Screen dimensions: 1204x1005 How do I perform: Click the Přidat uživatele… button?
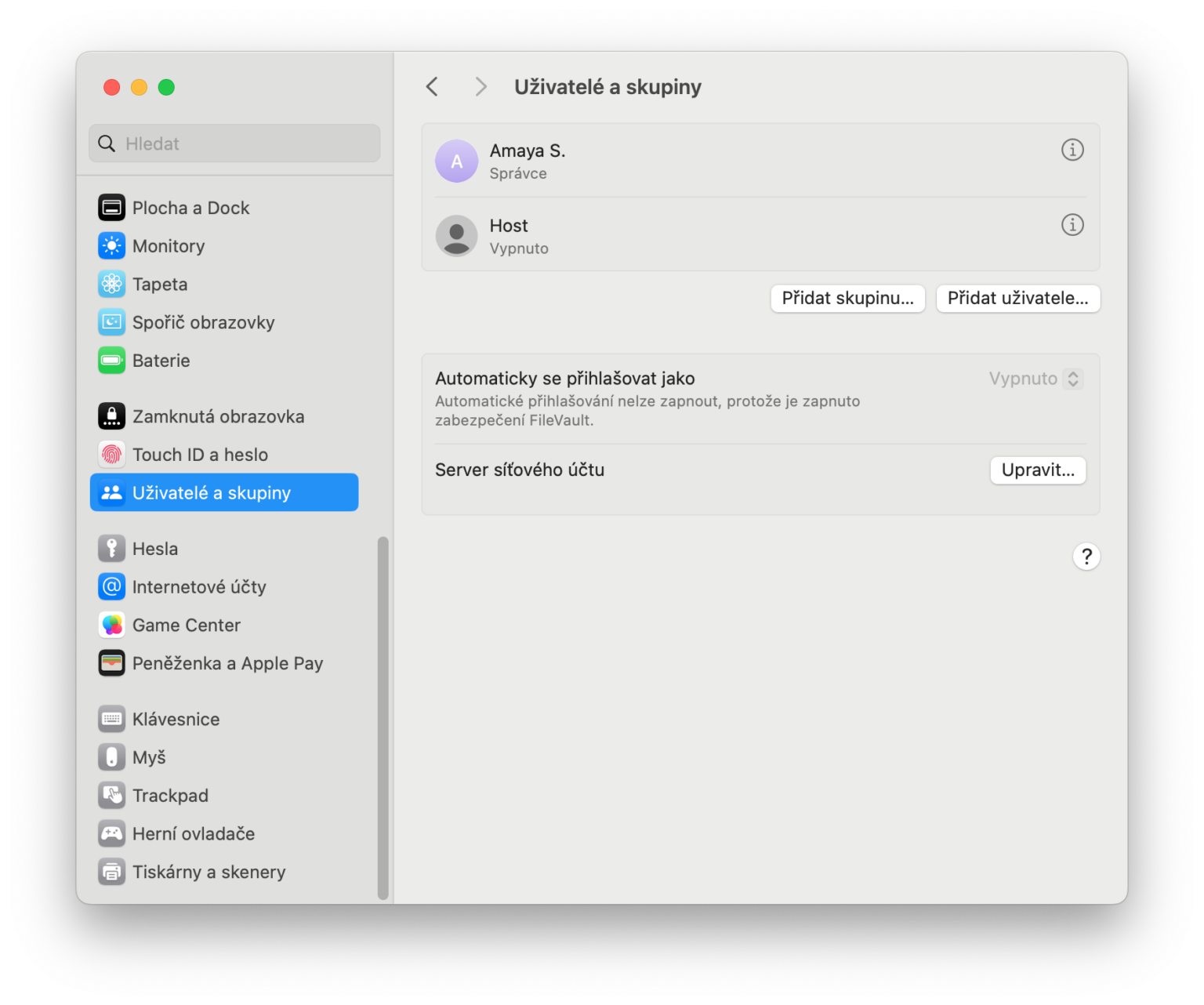coord(1017,299)
